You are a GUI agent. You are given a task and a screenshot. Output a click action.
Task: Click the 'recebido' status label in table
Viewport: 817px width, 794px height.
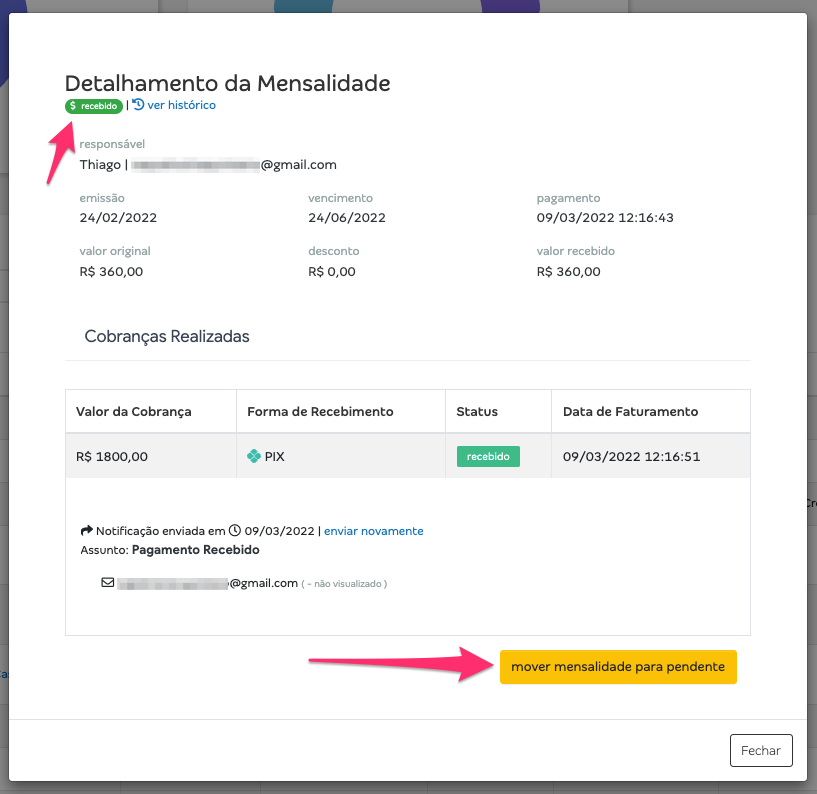(488, 456)
